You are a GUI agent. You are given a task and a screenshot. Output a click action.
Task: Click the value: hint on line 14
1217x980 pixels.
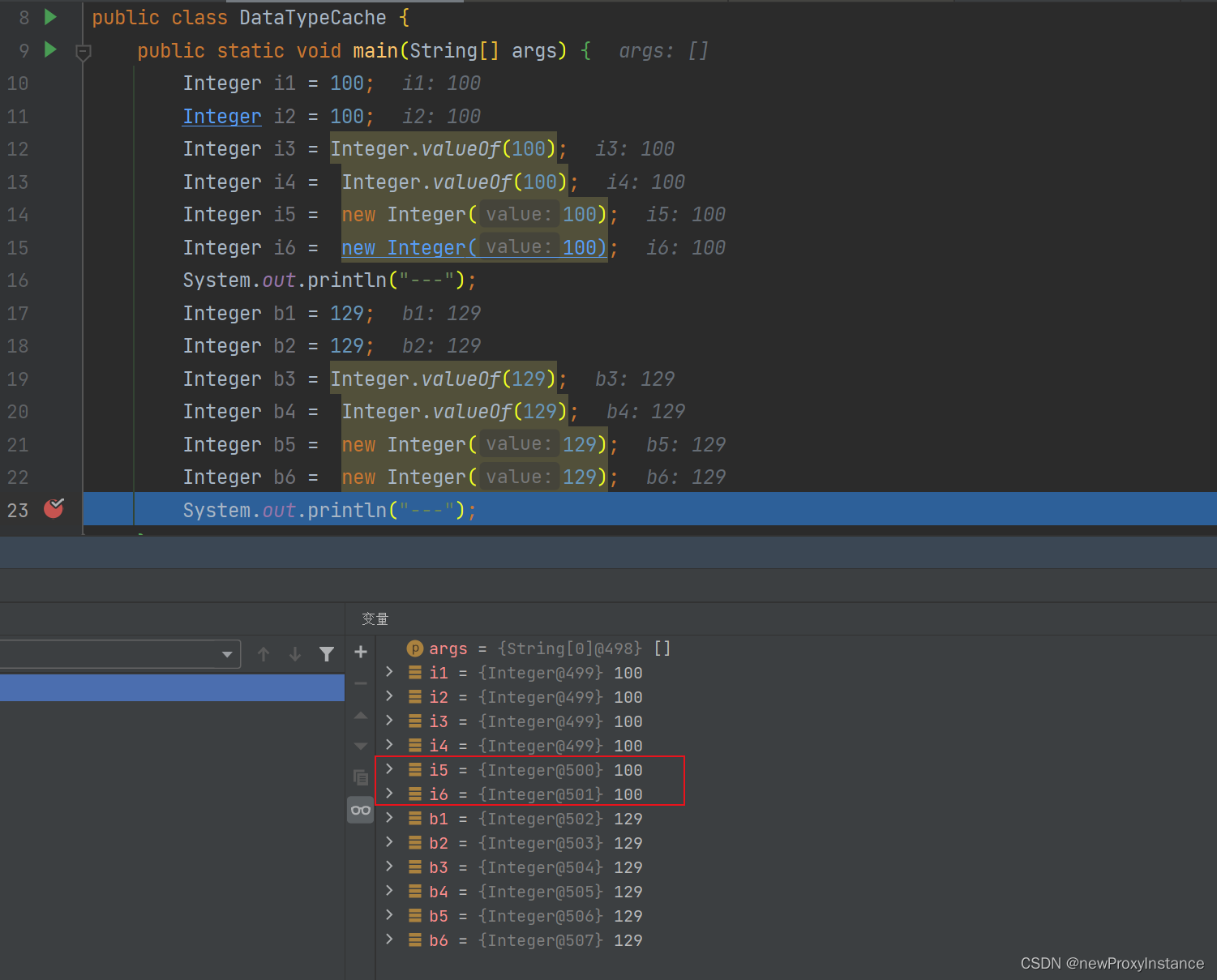coord(519,215)
